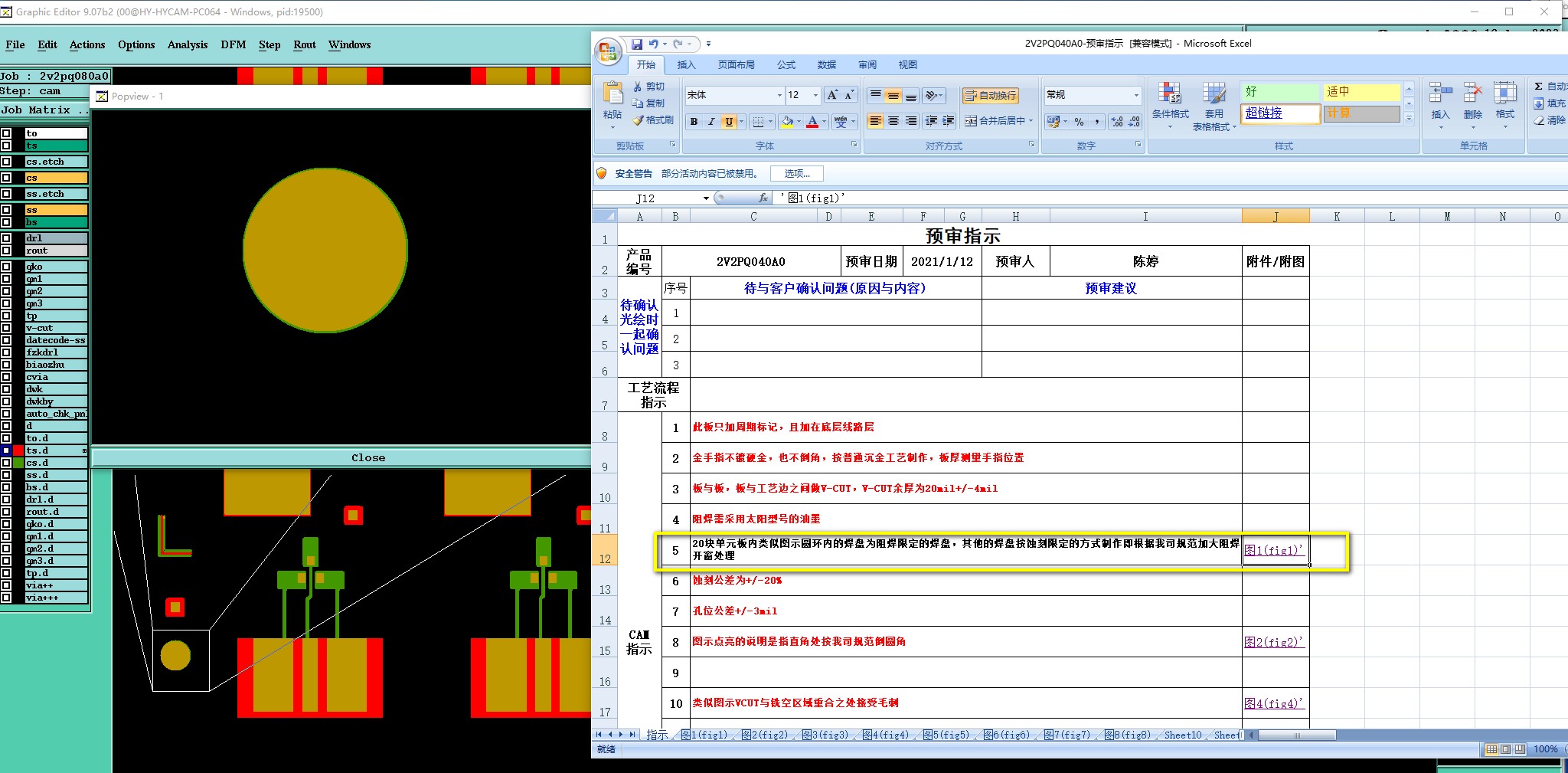Apply the red font color A
The image size is (1568, 773).
click(812, 122)
